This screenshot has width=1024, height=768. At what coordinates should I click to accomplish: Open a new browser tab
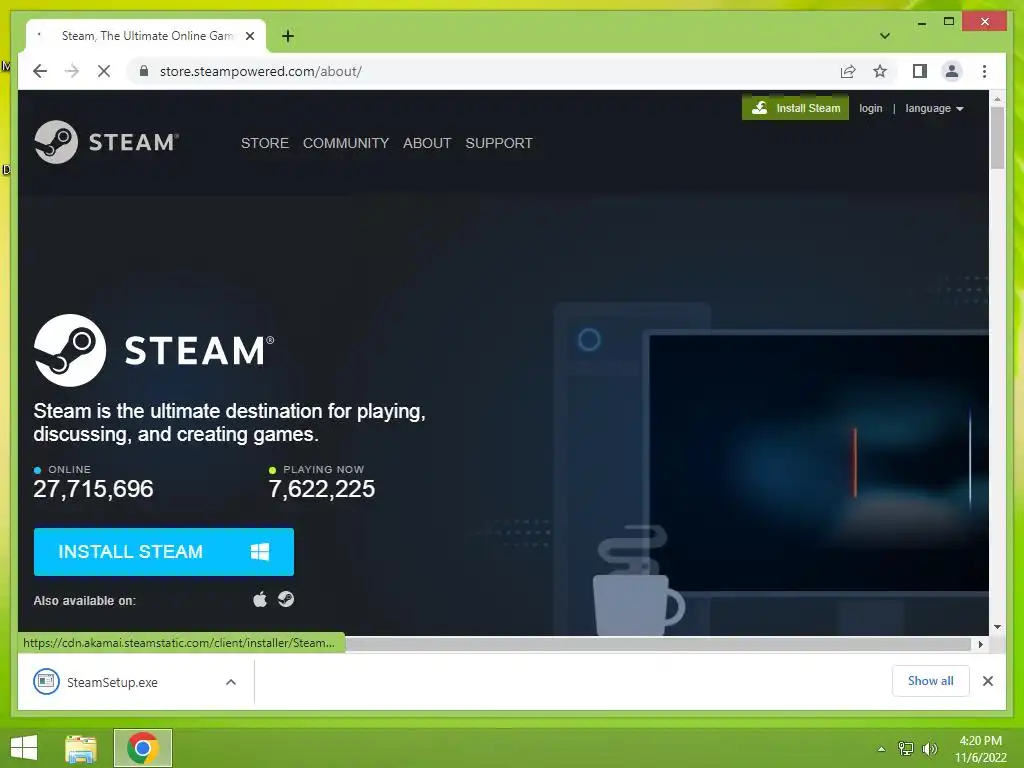pos(288,36)
